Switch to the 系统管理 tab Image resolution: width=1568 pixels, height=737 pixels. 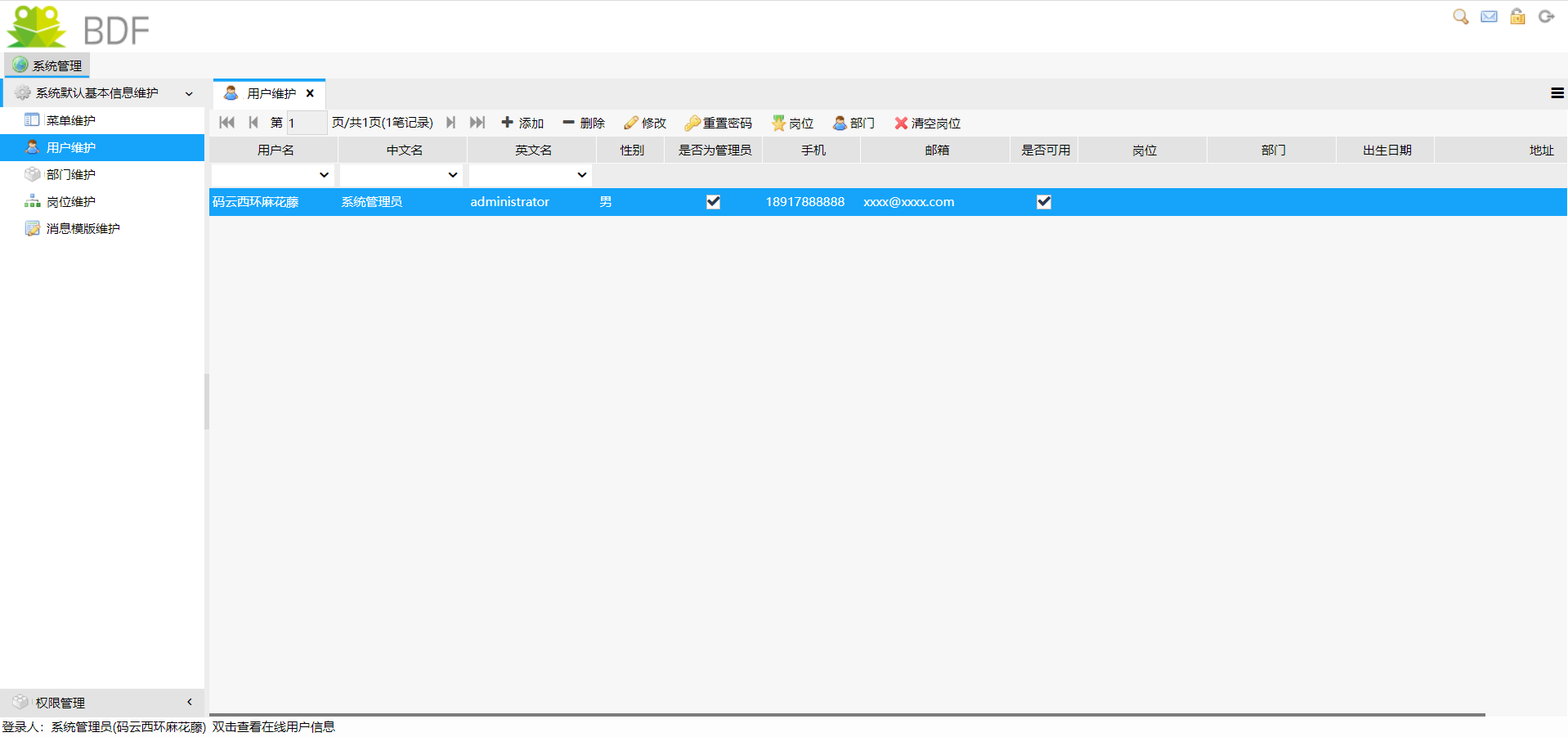pyautogui.click(x=47, y=65)
